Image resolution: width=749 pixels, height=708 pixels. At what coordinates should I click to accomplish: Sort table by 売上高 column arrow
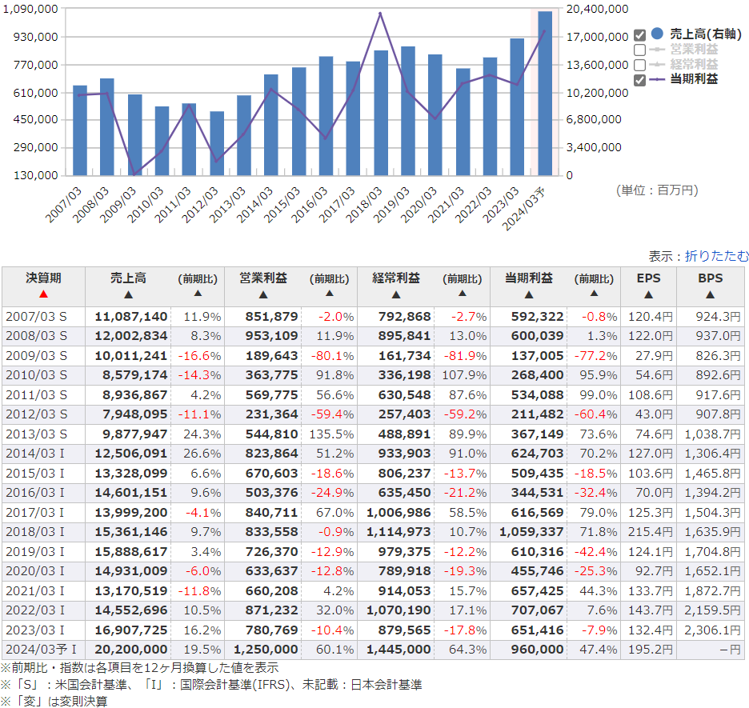coord(127,295)
